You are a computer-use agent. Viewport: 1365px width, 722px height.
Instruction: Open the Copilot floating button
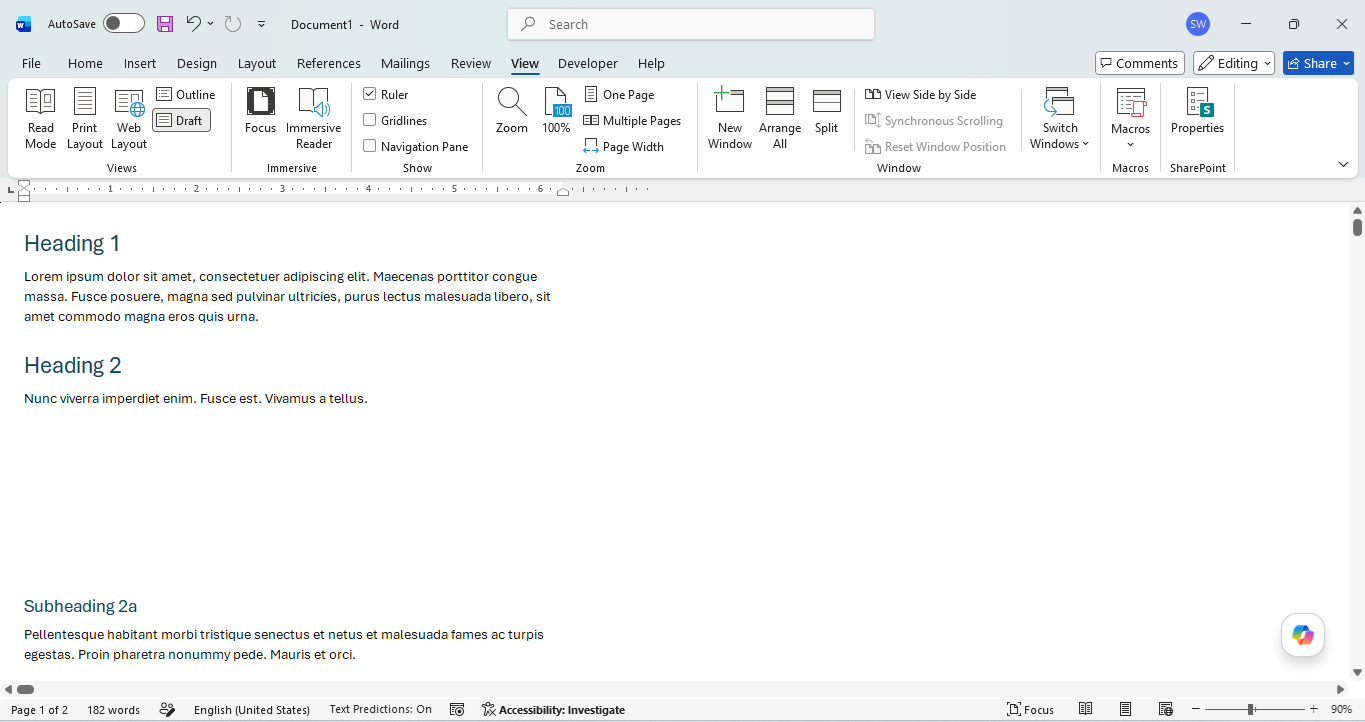[1303, 635]
